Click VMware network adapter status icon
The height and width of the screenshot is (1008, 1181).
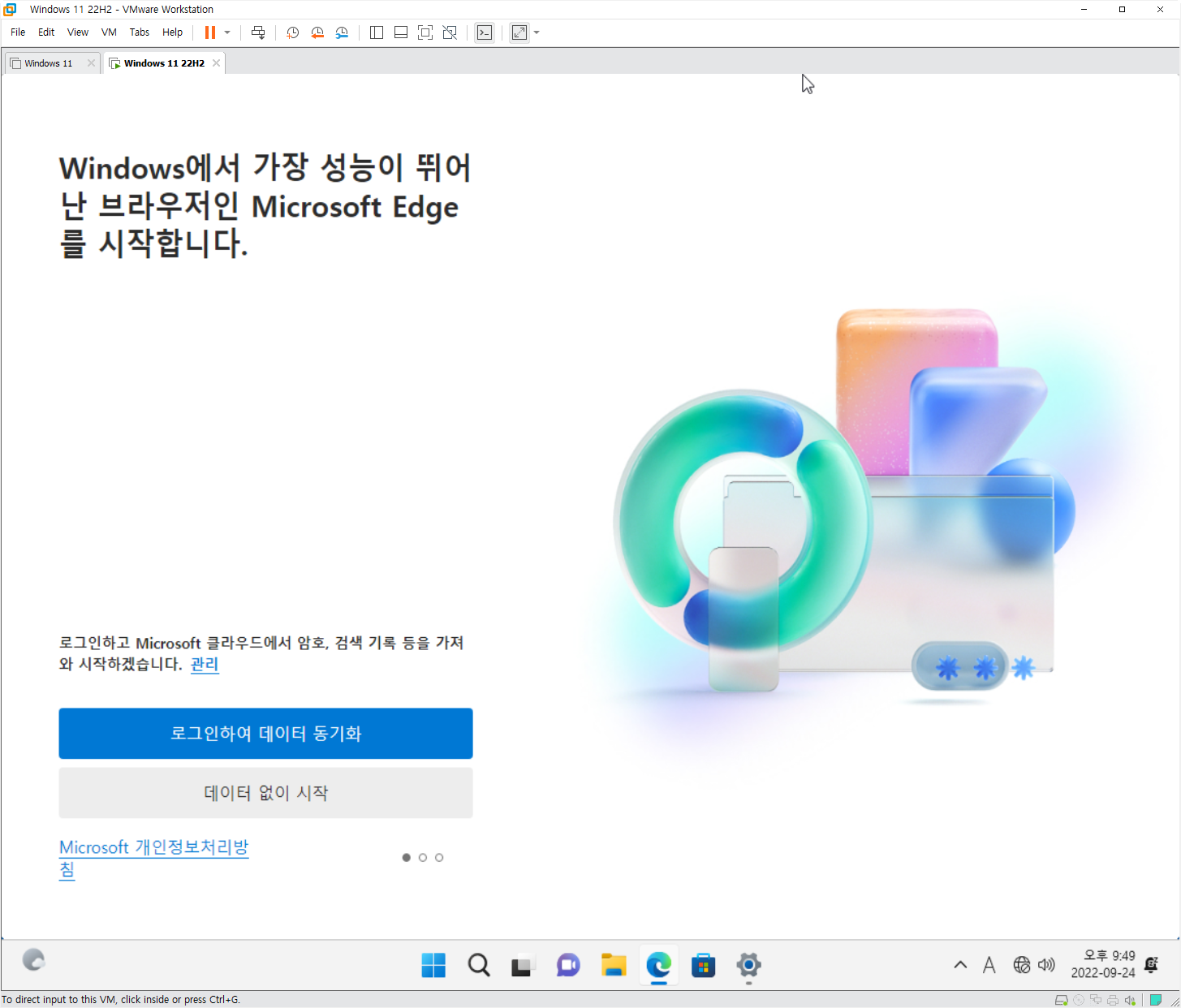[1096, 1000]
